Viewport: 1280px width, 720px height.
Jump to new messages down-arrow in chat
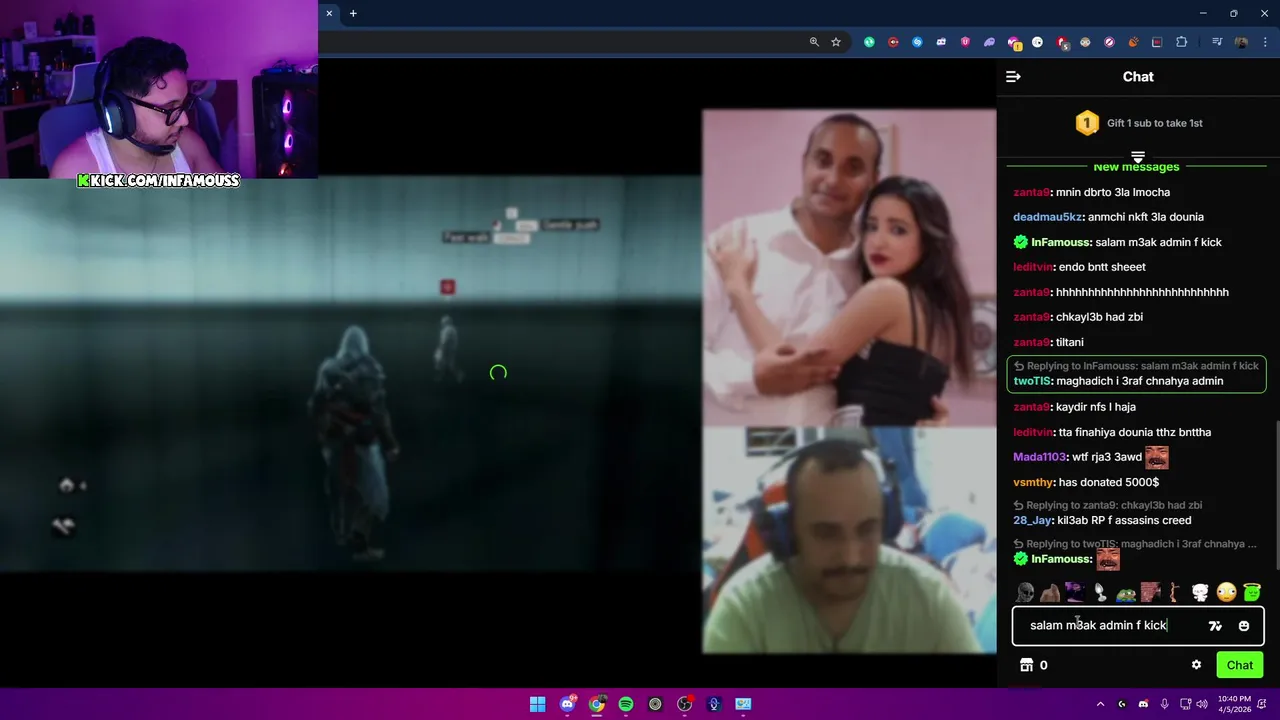point(1137,157)
